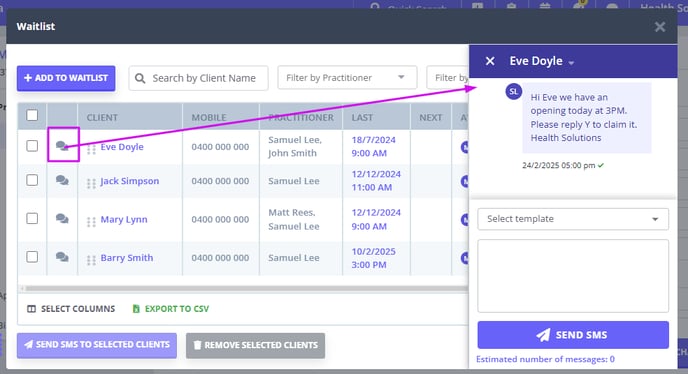Sort by the LAST column header
This screenshot has width=688, height=374.
coord(362,118)
